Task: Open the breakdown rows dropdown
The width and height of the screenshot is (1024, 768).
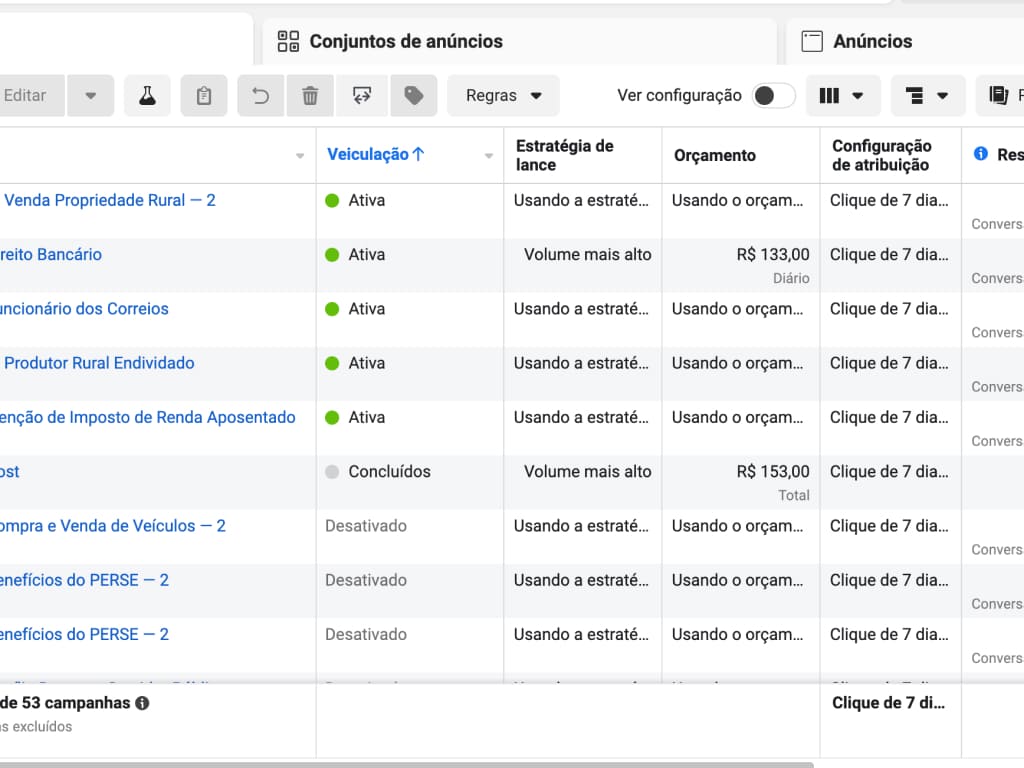Action: [x=928, y=96]
